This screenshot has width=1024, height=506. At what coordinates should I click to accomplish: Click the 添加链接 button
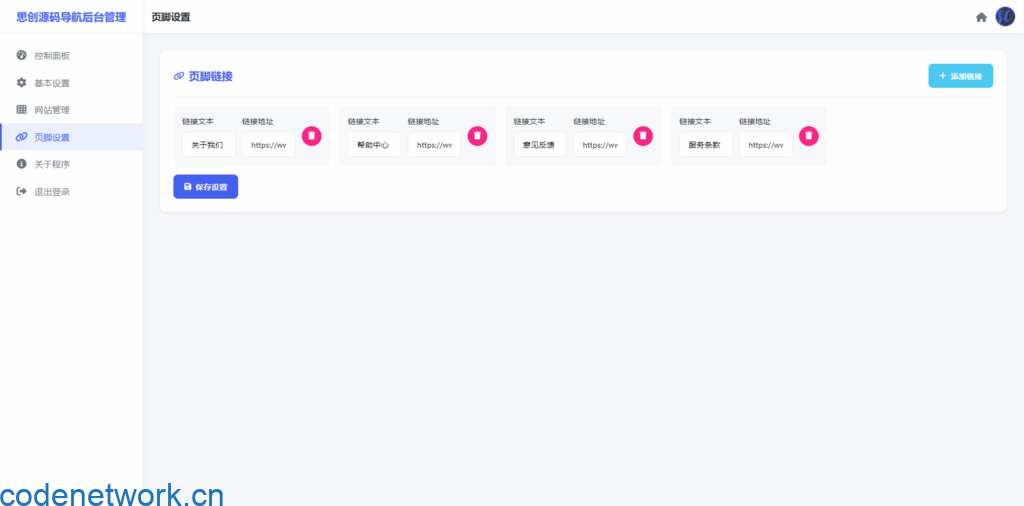click(960, 76)
